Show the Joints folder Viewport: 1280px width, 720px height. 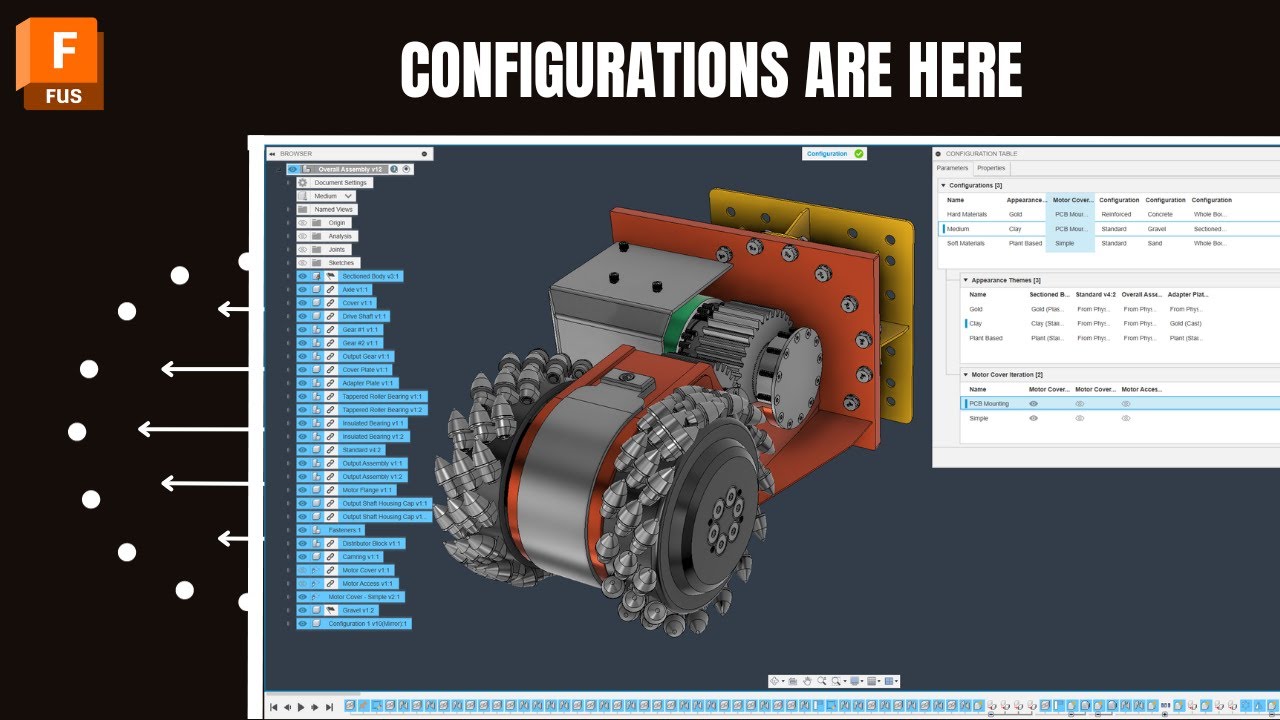(x=302, y=249)
